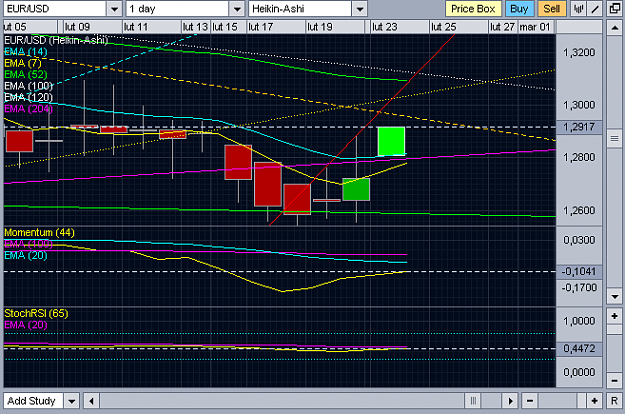Click the 1,2600 price axis label

(x=579, y=210)
